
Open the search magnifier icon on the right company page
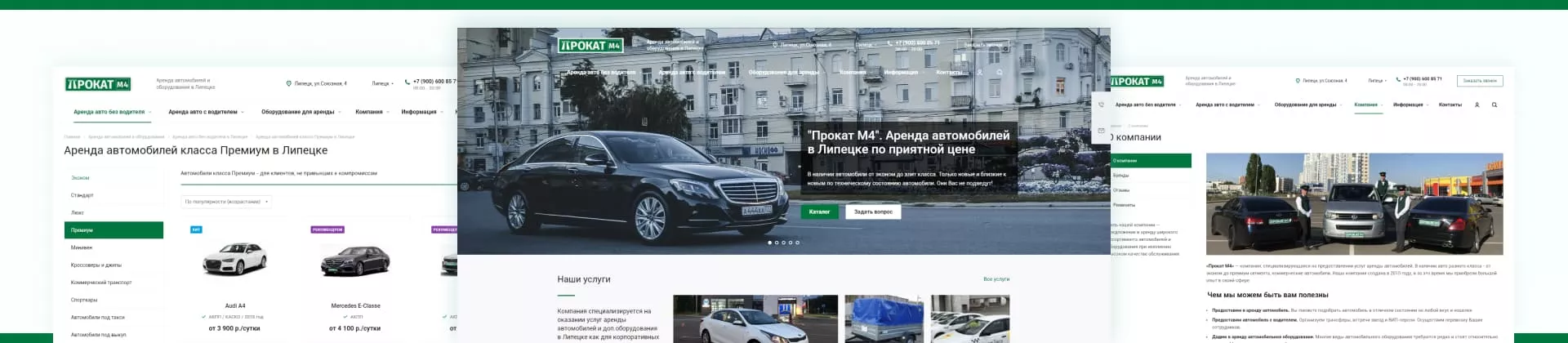[x=1494, y=105]
